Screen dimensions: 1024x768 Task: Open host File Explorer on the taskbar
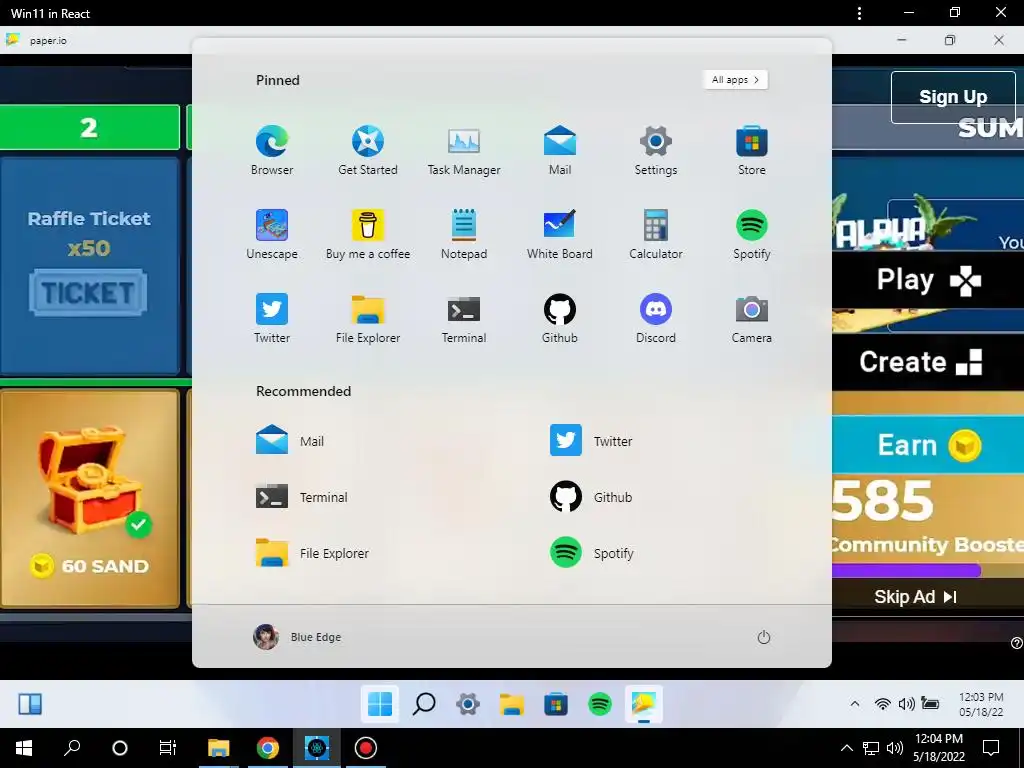pyautogui.click(x=219, y=748)
